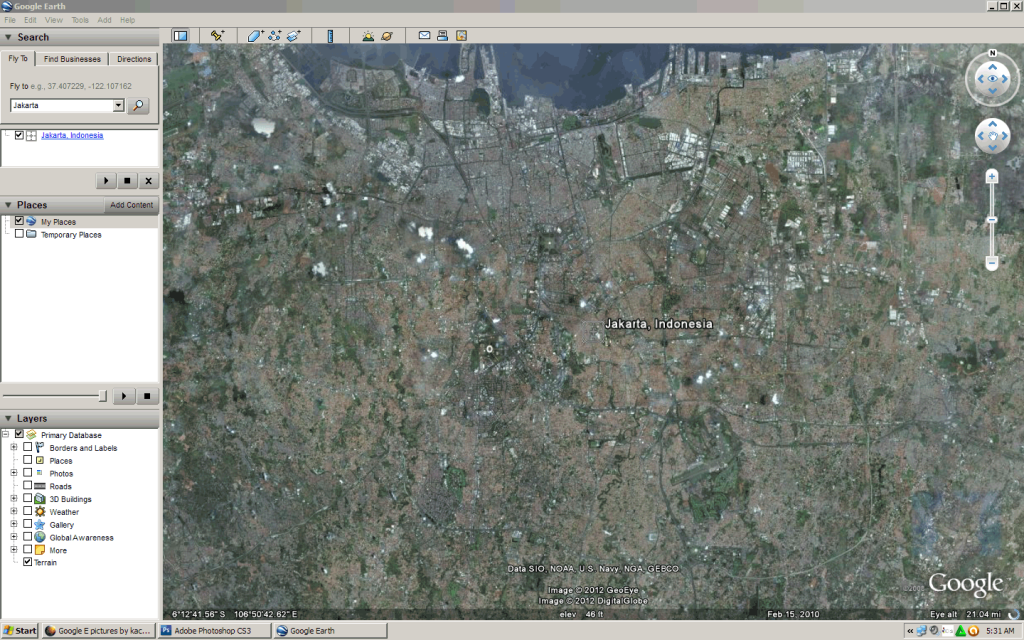
Task: Click the 3D Buildings layer icon
Action: 40,499
